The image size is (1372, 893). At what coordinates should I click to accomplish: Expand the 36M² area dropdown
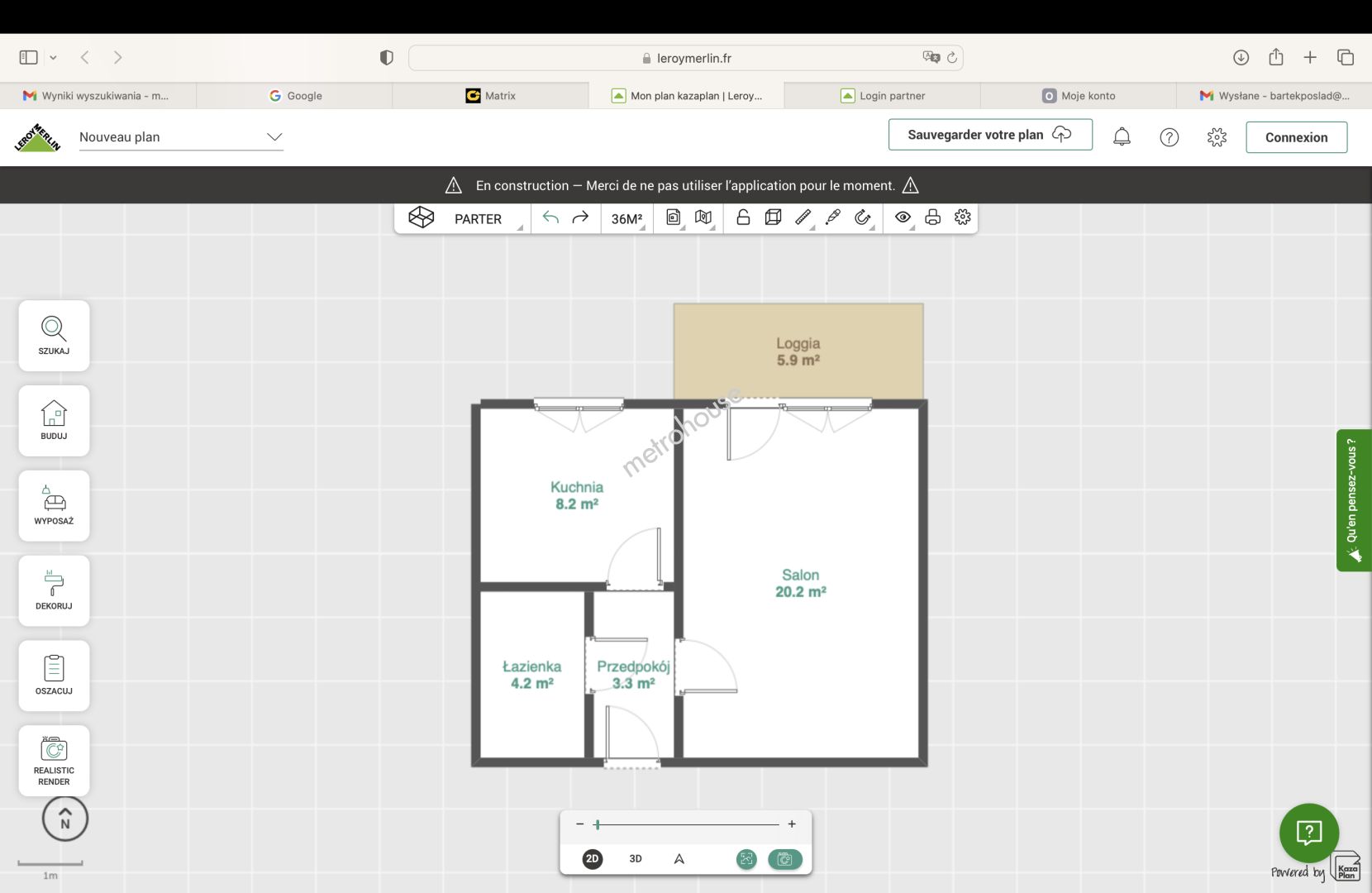coord(626,219)
